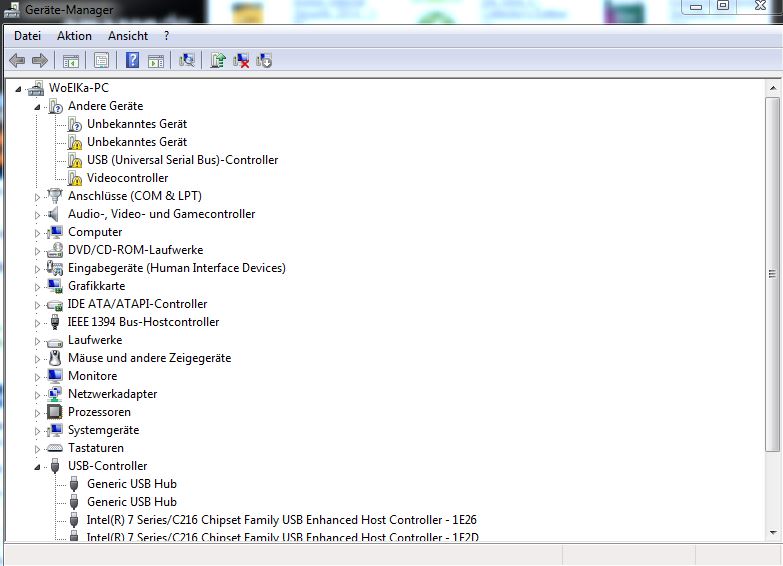Click the IEEE 1394 Bus-Hostcontroller icon

55,322
